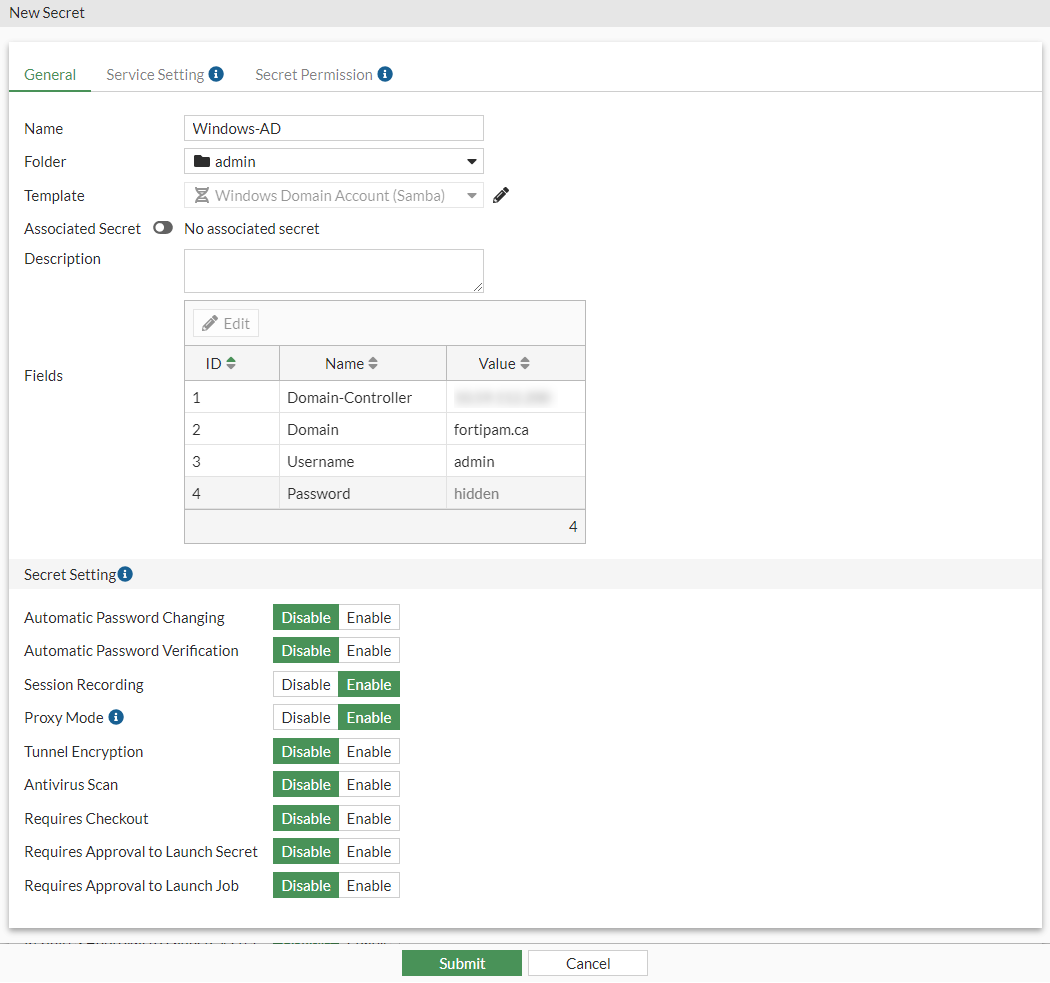Enable Automatic Password Changing
The image size is (1050, 983).
pos(368,617)
